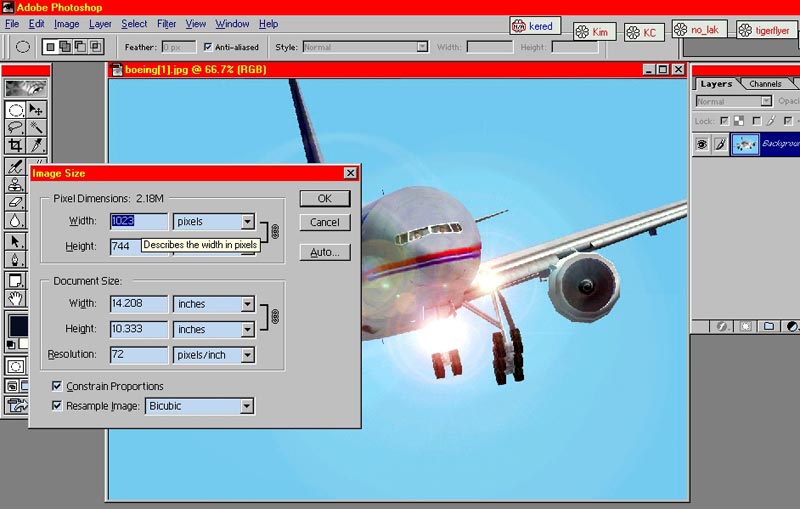
Task: Activate the Crop tool
Action: pyautogui.click(x=16, y=145)
